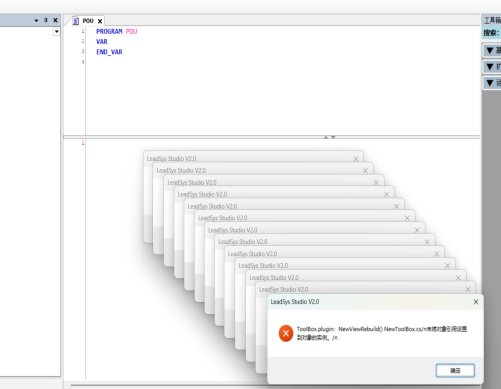Close the frontmost LeadSys Studio error dialog
Screen dimensions: 501x389
(x=476, y=302)
